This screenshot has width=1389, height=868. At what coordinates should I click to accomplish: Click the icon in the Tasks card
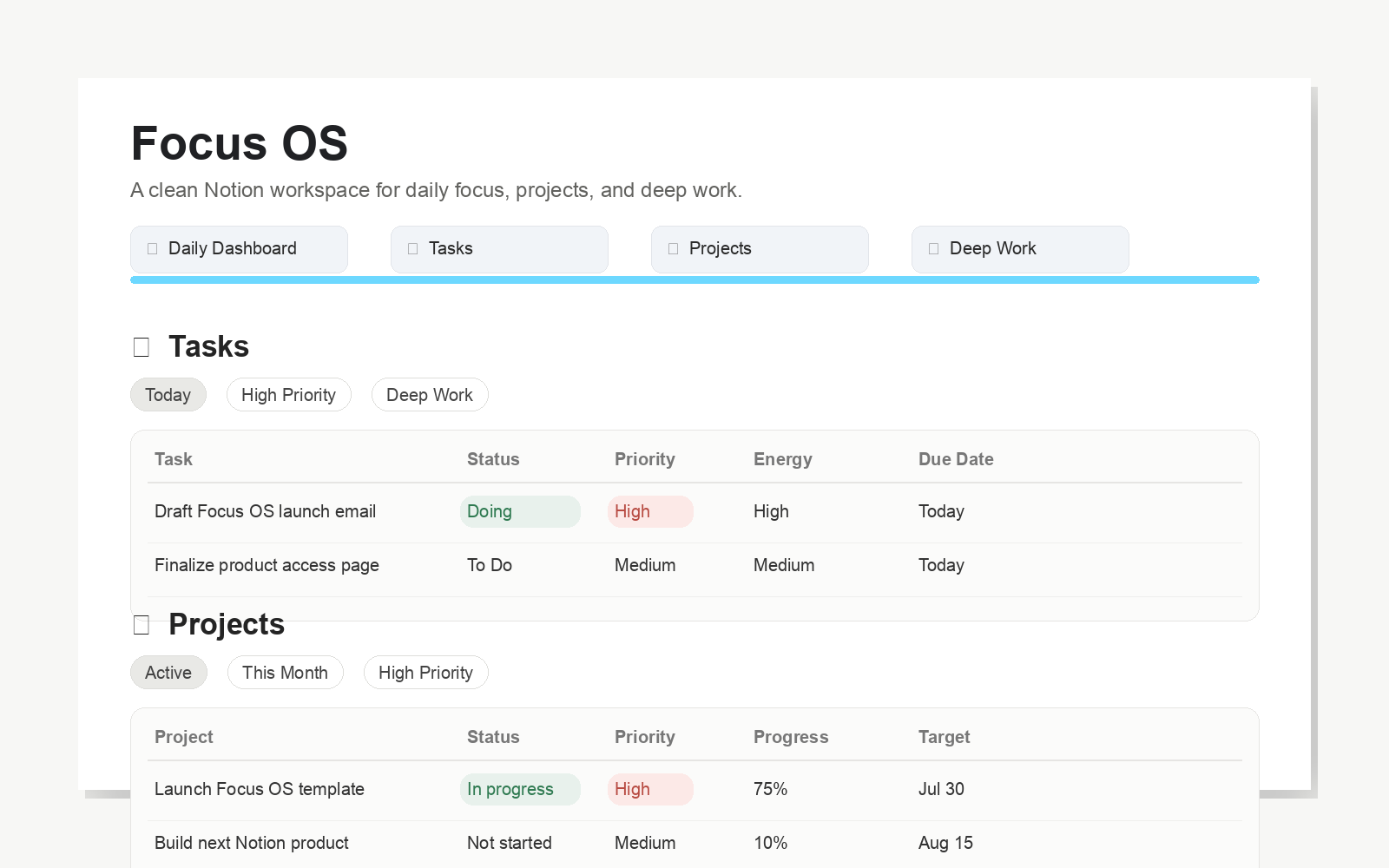coord(413,249)
